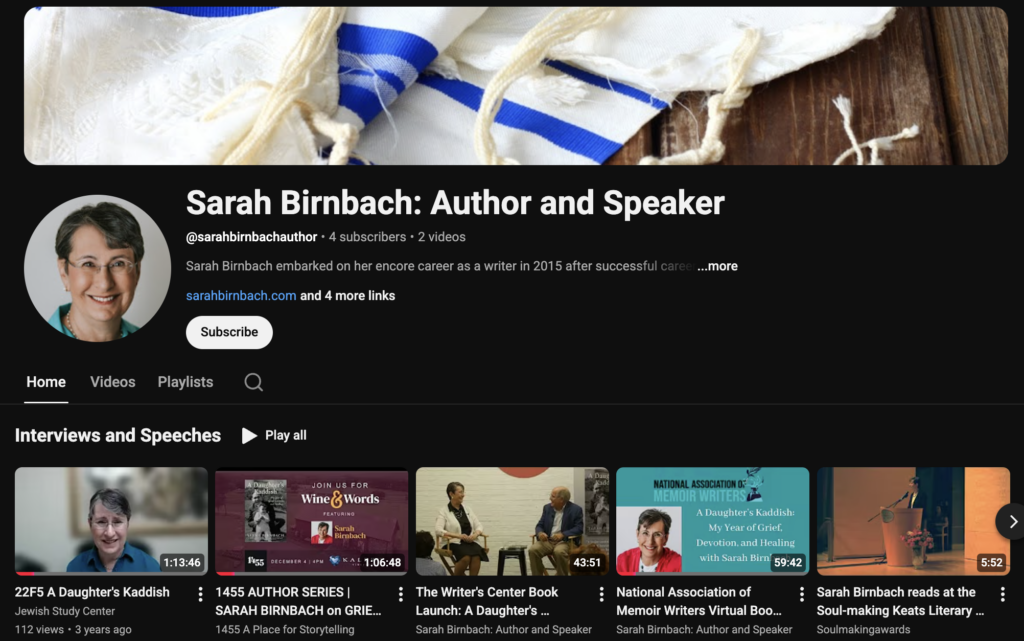Open options menu for Writer's Center Book Launch
1024x641 pixels.
point(601,593)
